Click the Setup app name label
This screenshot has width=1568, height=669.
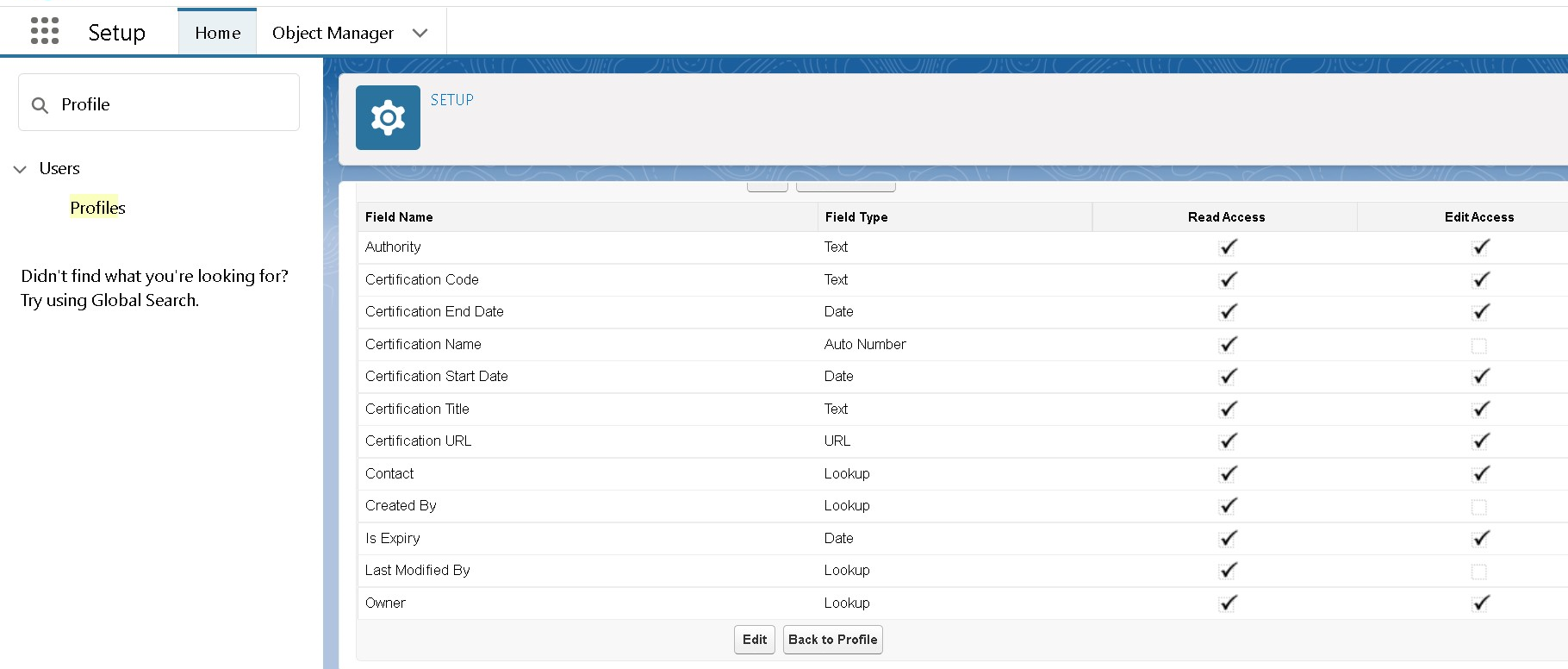(116, 33)
